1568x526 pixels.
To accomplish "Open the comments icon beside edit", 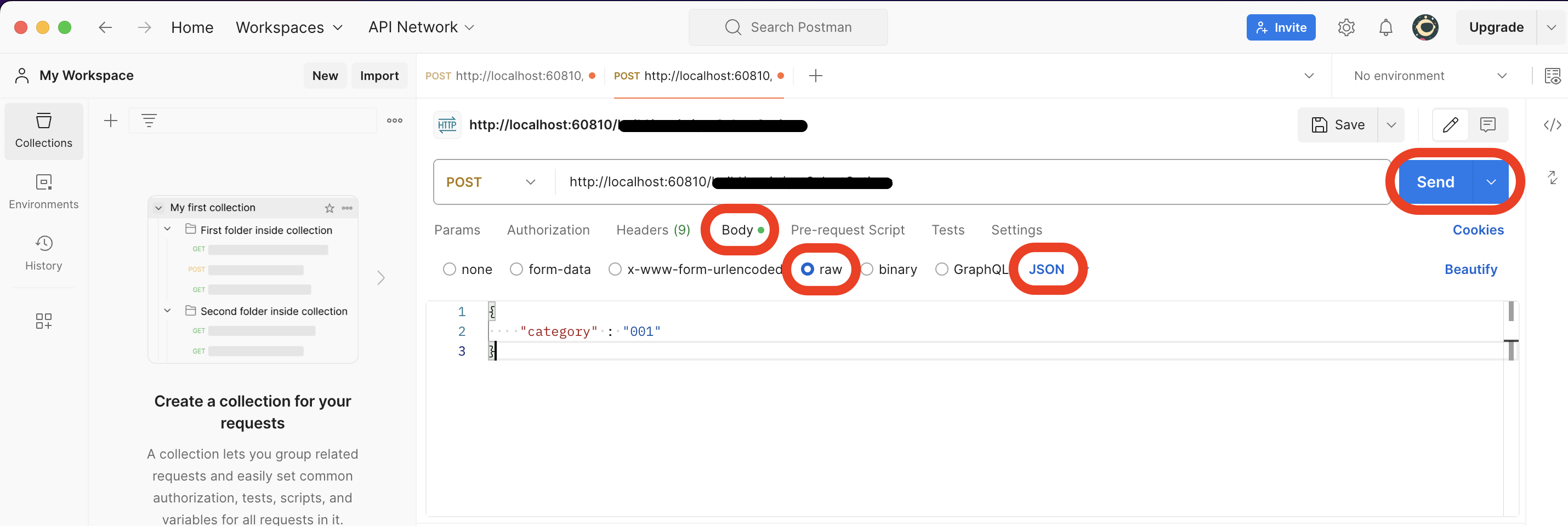I will [1487, 125].
